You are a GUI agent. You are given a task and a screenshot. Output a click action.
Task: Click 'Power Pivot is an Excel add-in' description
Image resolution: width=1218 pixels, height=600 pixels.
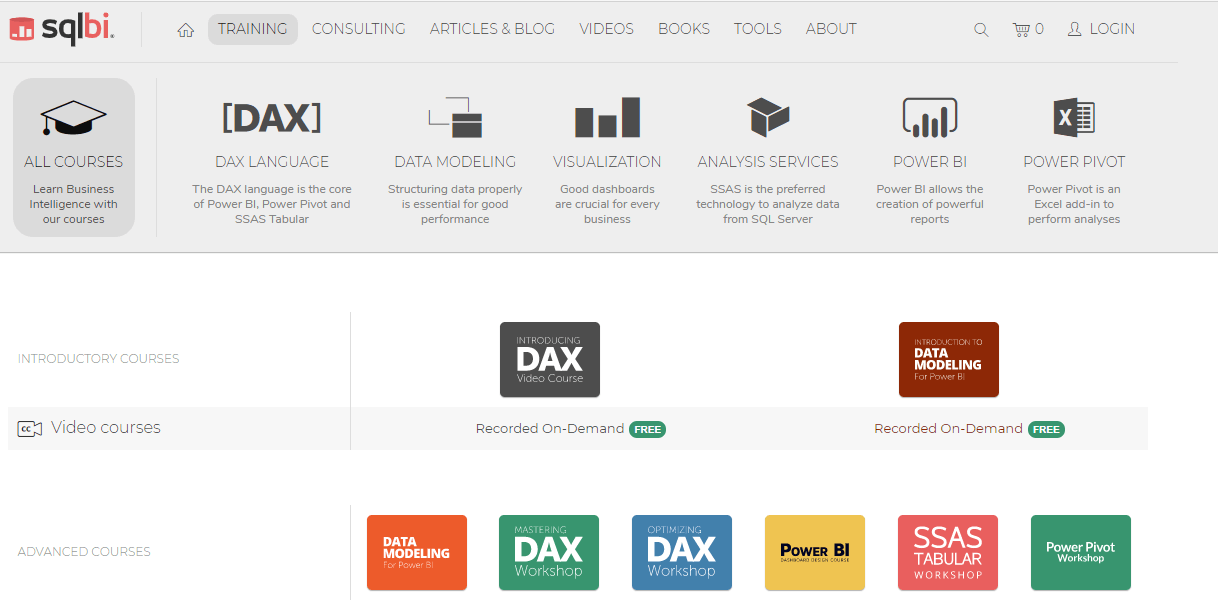pyautogui.click(x=1074, y=204)
